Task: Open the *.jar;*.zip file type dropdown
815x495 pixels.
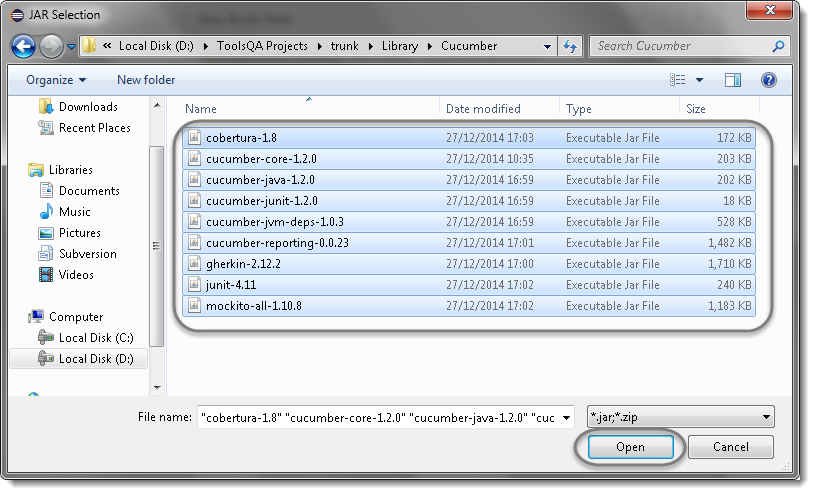Action: tap(680, 417)
